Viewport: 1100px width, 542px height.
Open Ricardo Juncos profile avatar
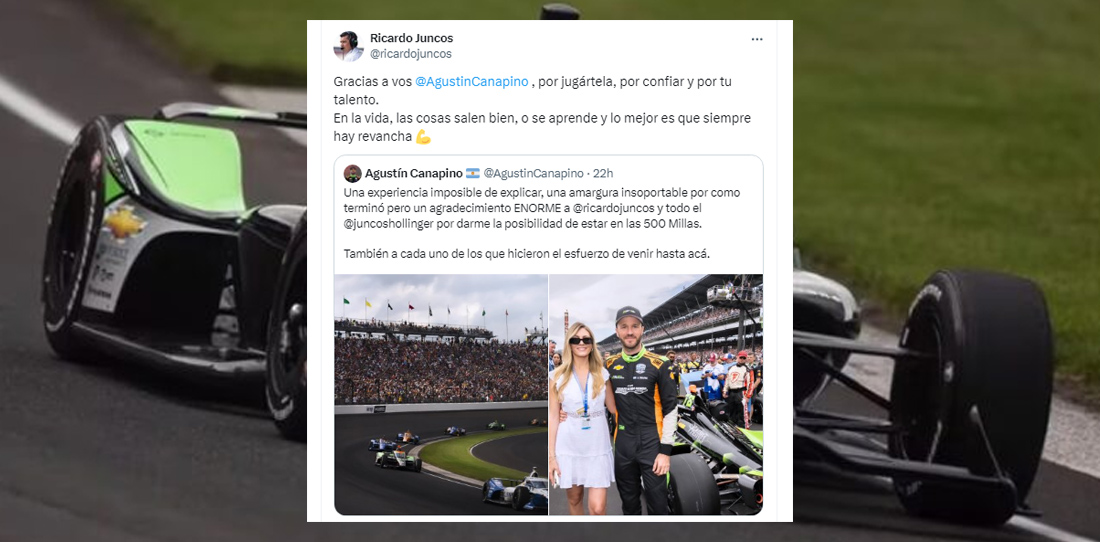348,46
